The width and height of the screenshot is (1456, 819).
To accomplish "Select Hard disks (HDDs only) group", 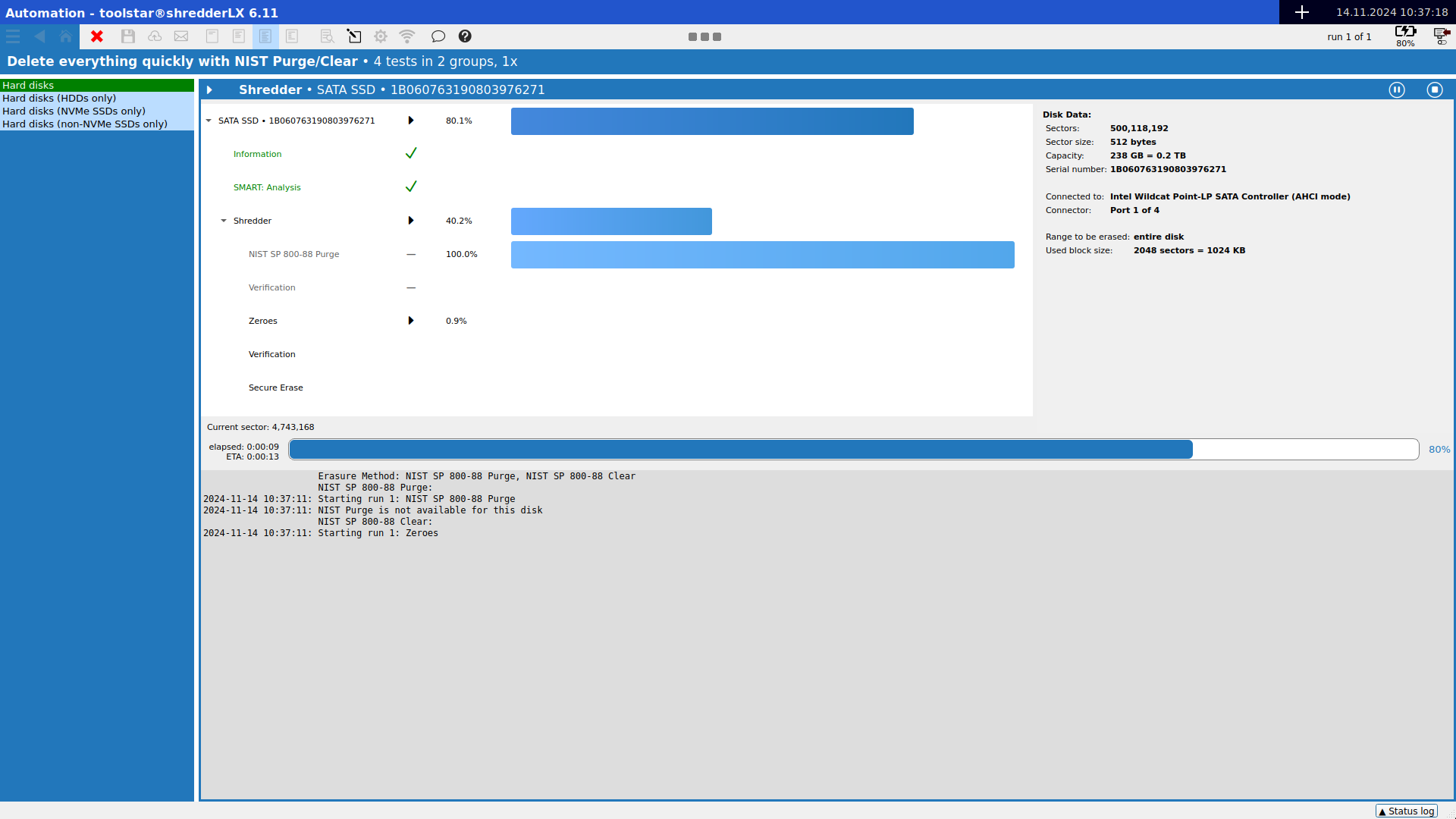I will (x=59, y=98).
